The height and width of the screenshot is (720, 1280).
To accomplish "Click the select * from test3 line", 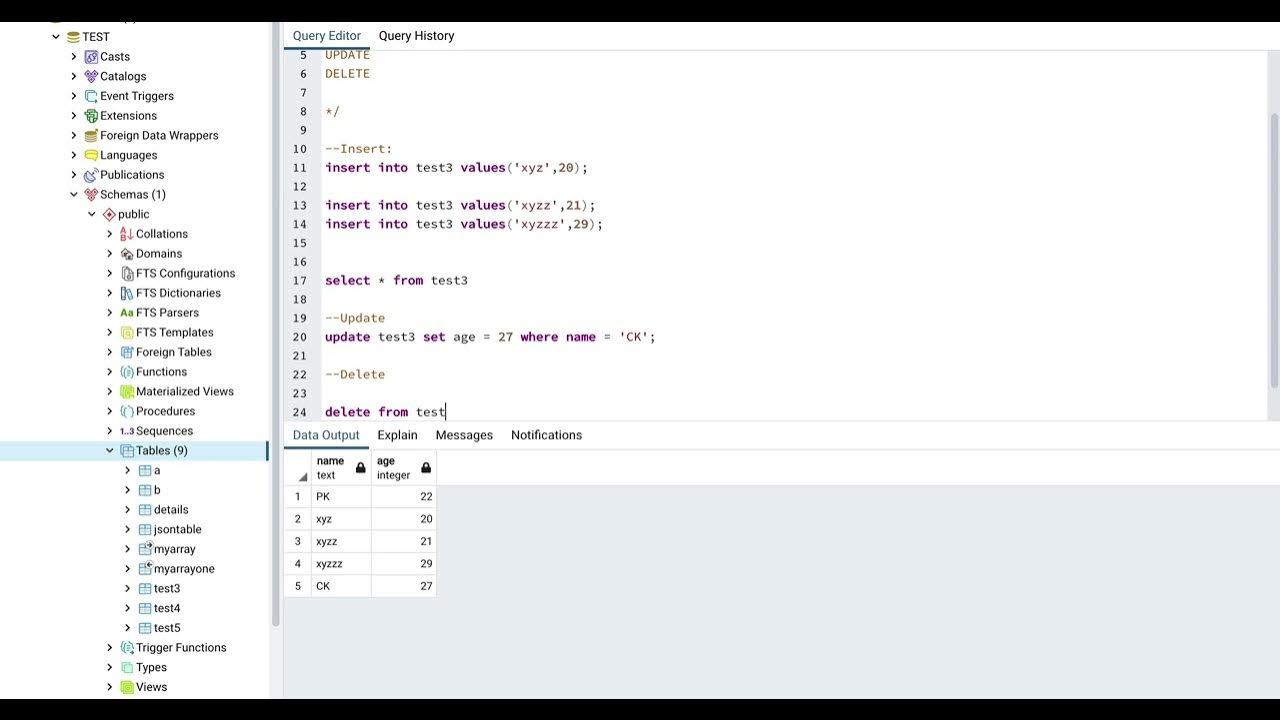I will pos(396,281).
